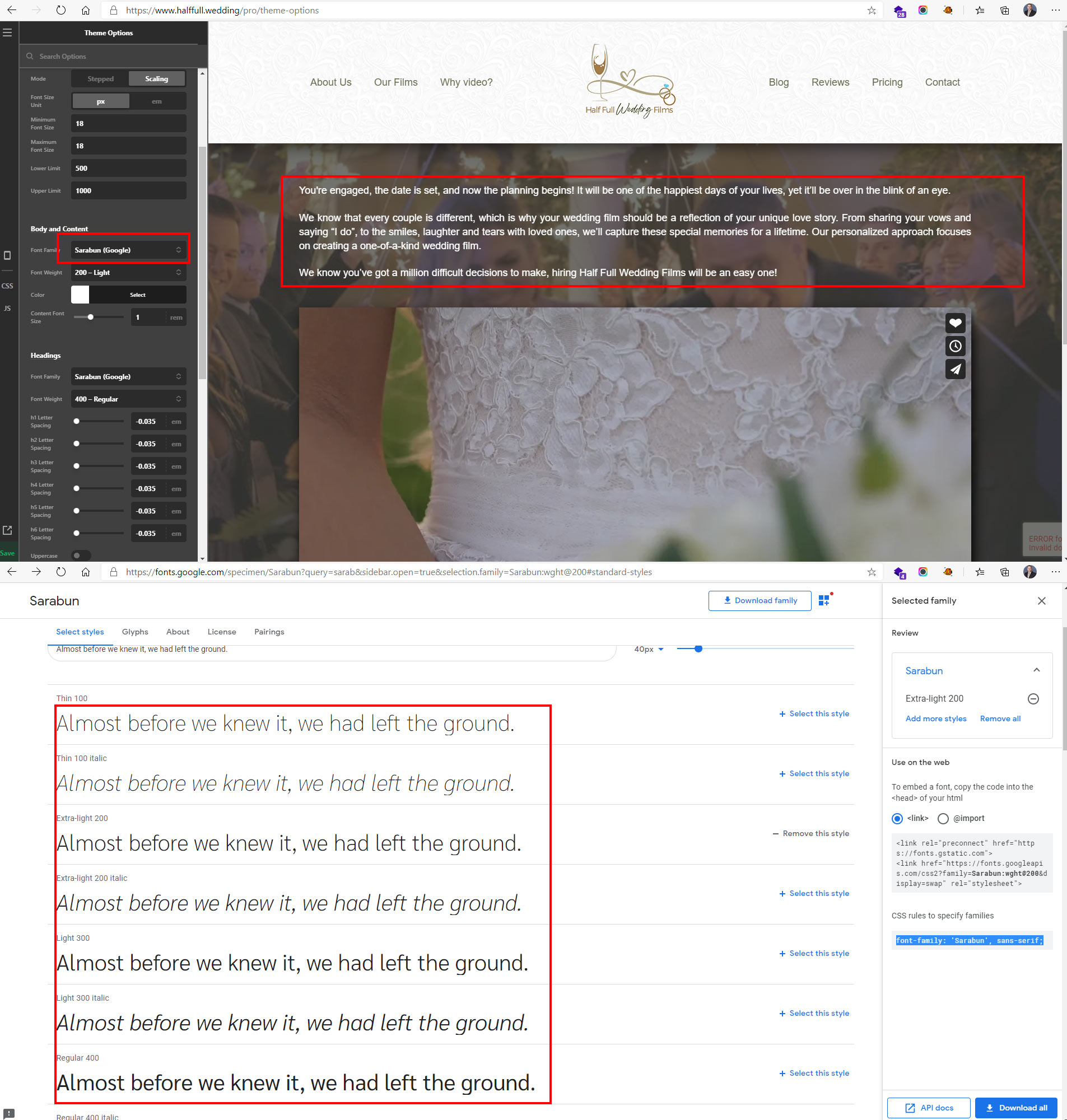Remove Extra-light 200 with the minus icon
Viewport: 1067px width, 1120px height.
[1033, 699]
